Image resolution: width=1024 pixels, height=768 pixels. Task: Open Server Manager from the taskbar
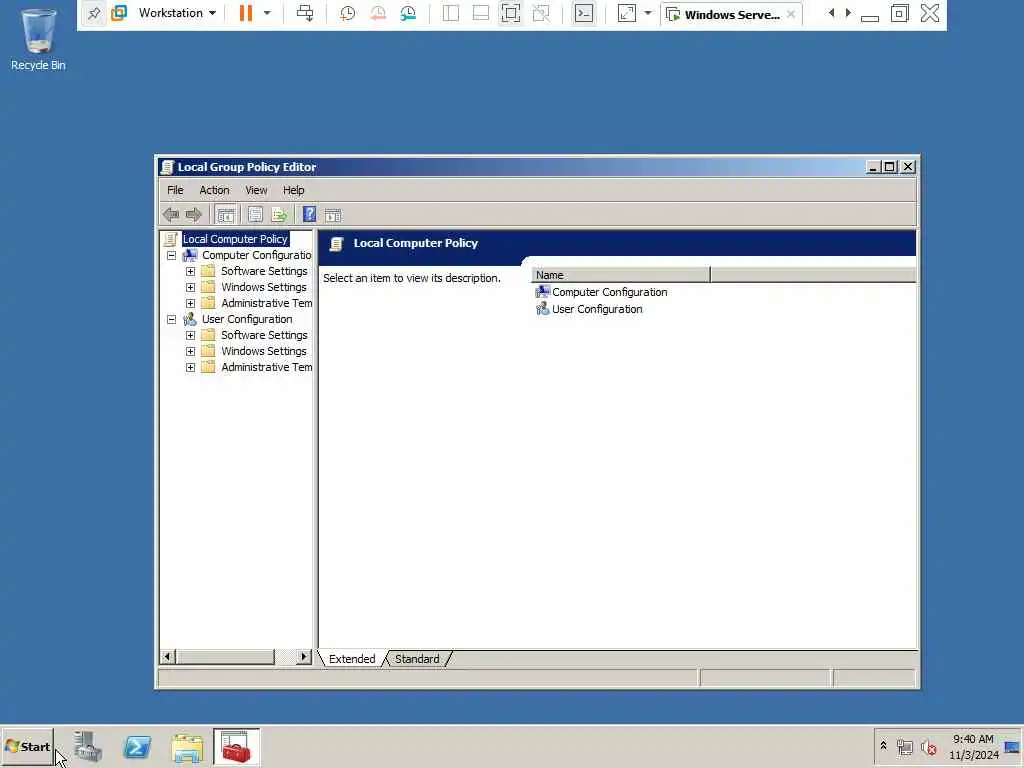[88, 746]
